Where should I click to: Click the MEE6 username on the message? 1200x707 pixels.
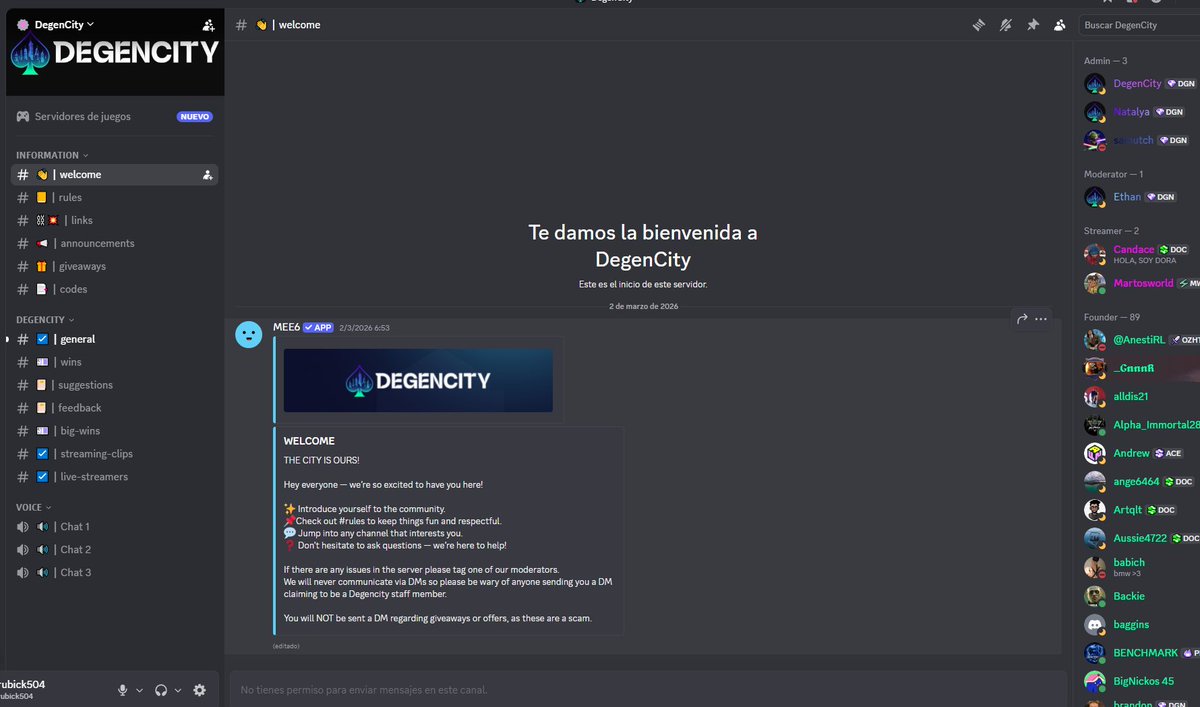coord(286,327)
